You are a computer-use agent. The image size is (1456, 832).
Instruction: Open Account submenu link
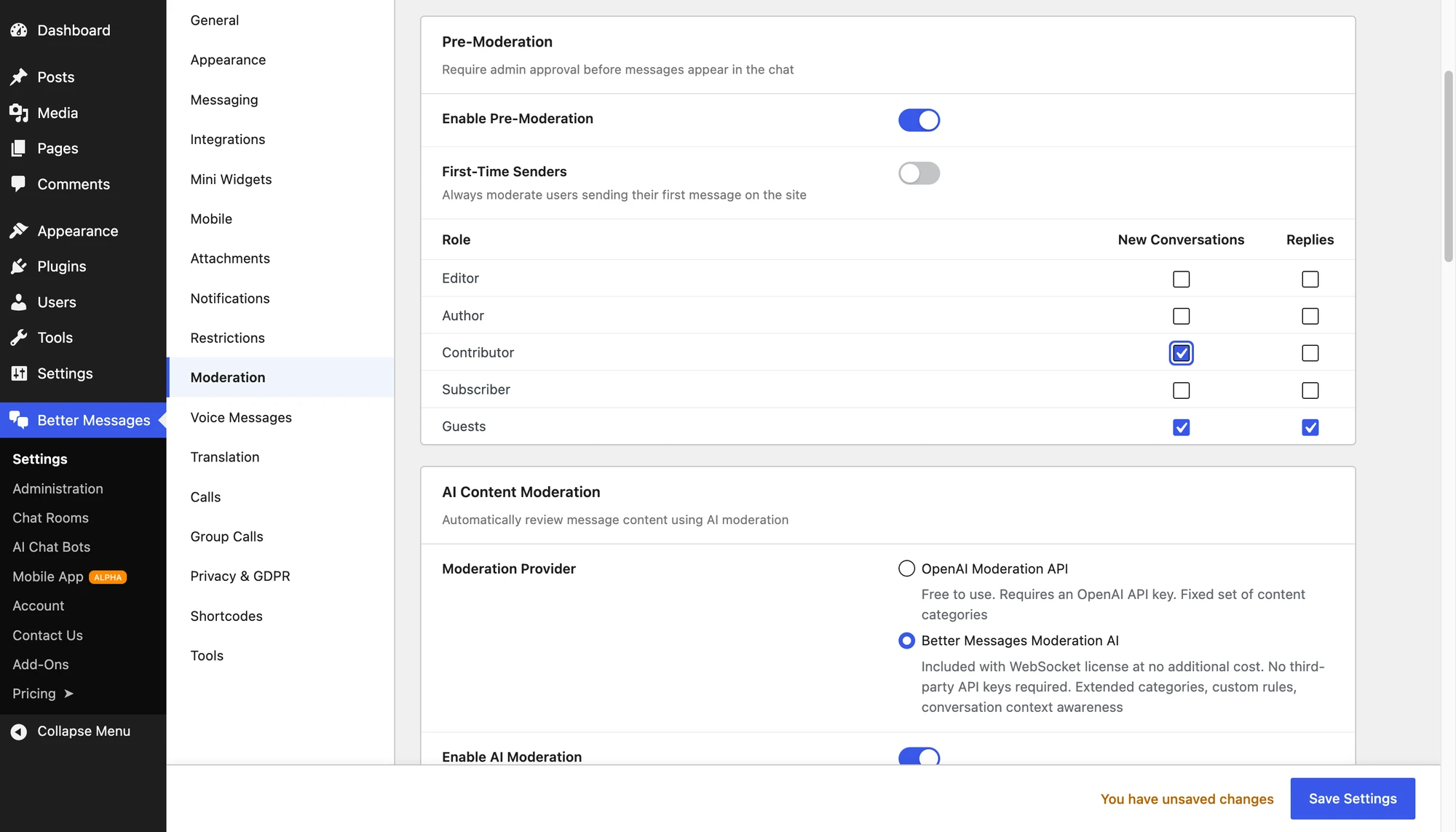[38, 606]
